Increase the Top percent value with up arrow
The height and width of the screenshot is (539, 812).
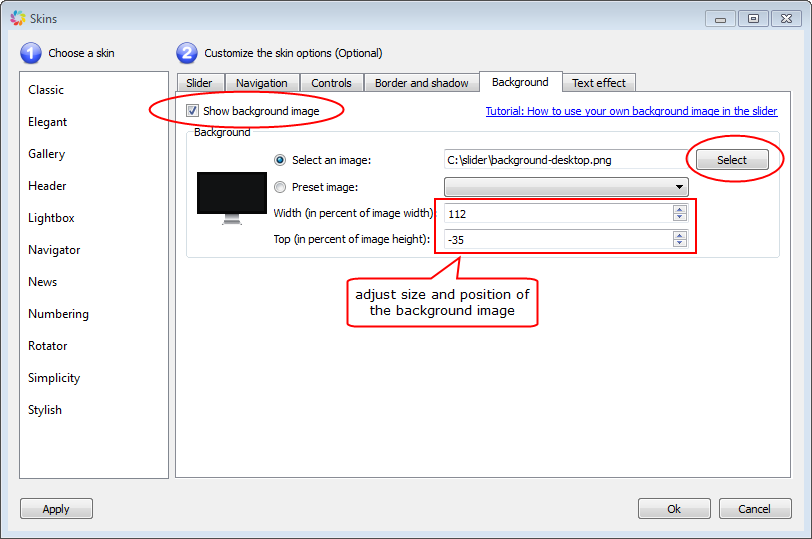click(679, 235)
